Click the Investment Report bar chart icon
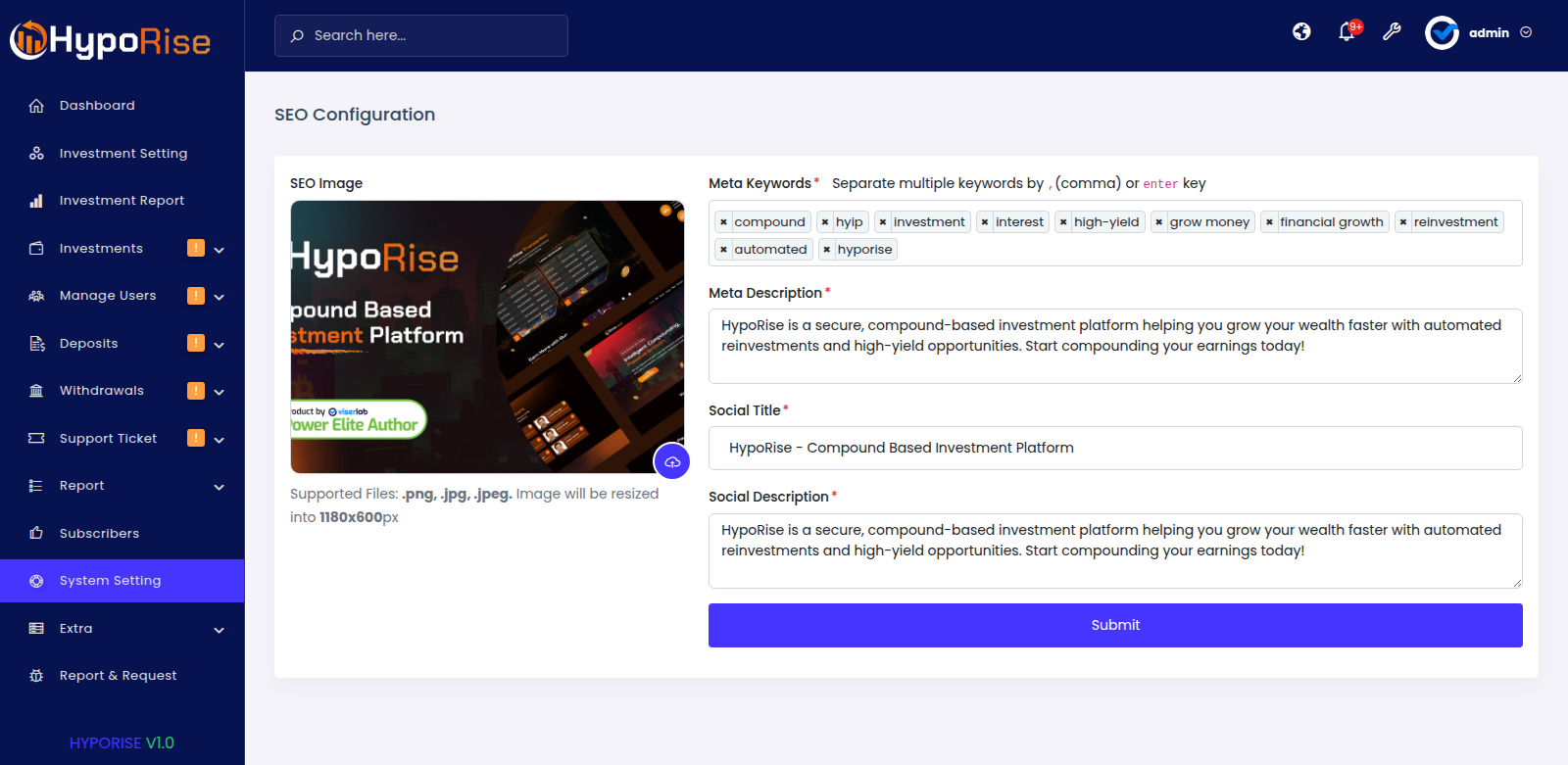This screenshot has height=765, width=1568. pyautogui.click(x=36, y=201)
